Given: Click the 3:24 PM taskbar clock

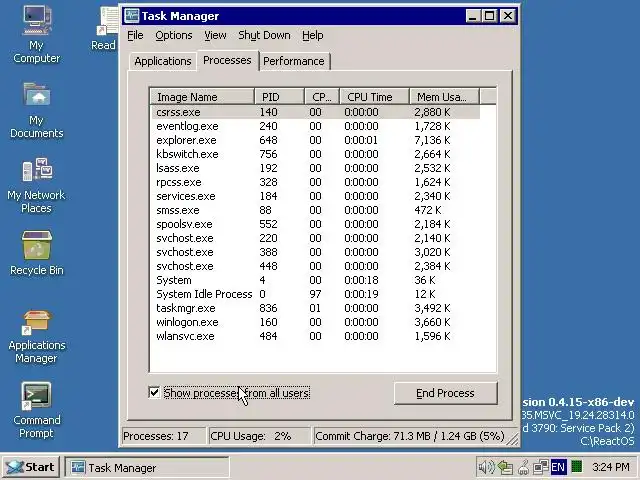Looking at the screenshot, I should click(611, 467).
